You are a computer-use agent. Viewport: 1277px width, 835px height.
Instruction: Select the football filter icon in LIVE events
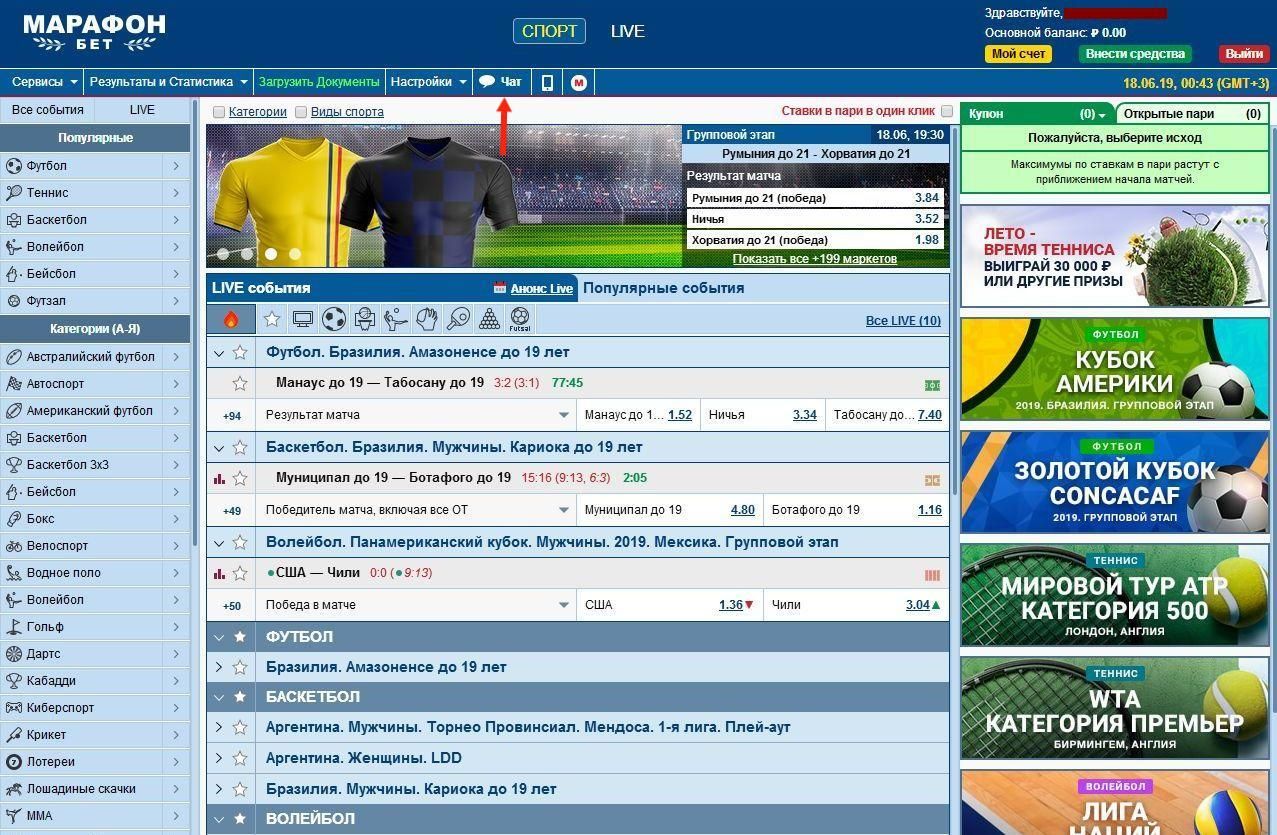coord(334,320)
